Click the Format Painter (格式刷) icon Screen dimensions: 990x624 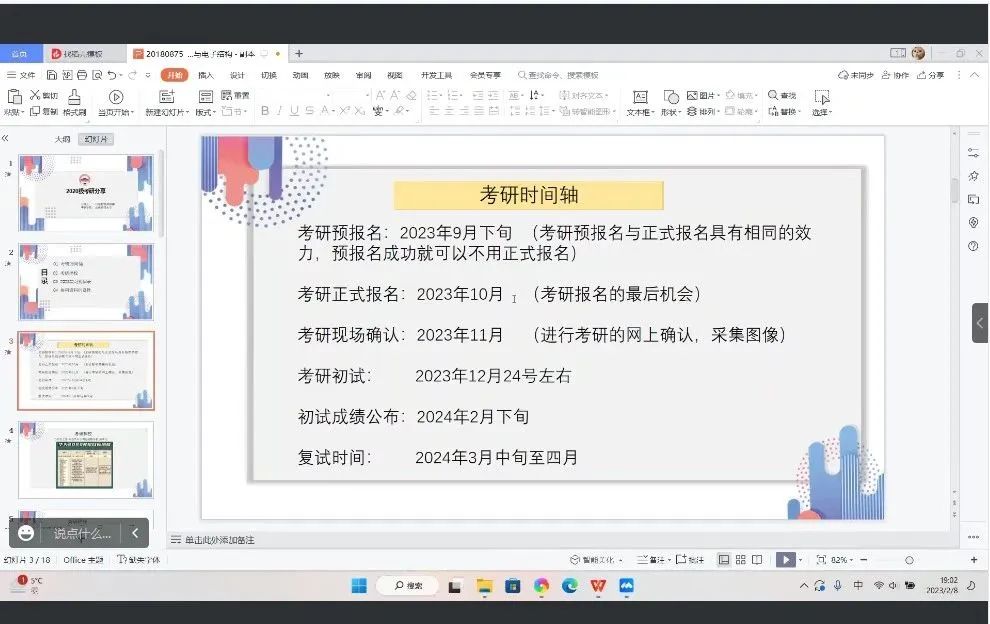(75, 98)
